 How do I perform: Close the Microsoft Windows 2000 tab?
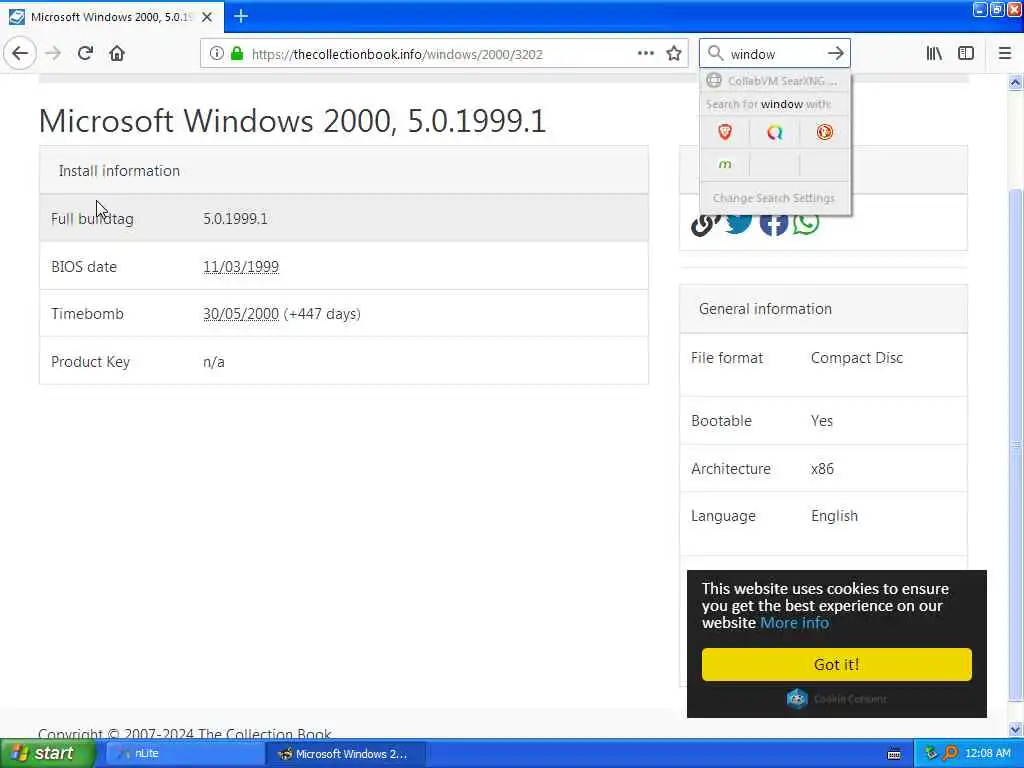(x=207, y=17)
